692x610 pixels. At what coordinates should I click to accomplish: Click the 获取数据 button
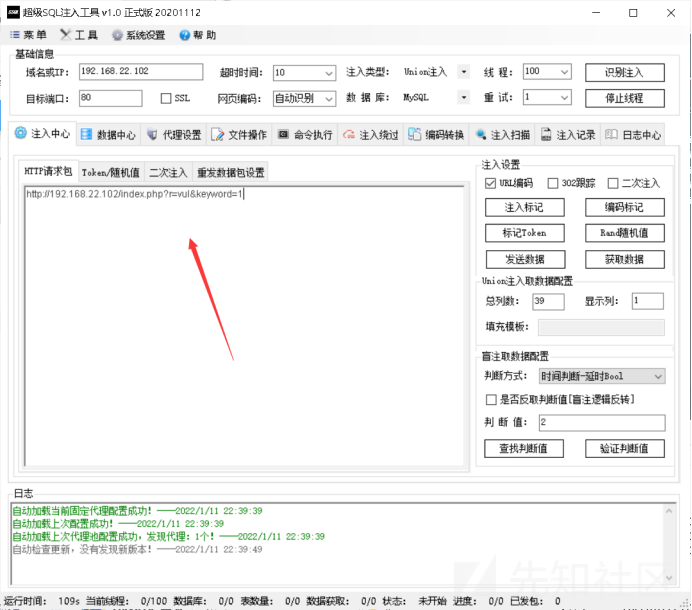(x=624, y=260)
